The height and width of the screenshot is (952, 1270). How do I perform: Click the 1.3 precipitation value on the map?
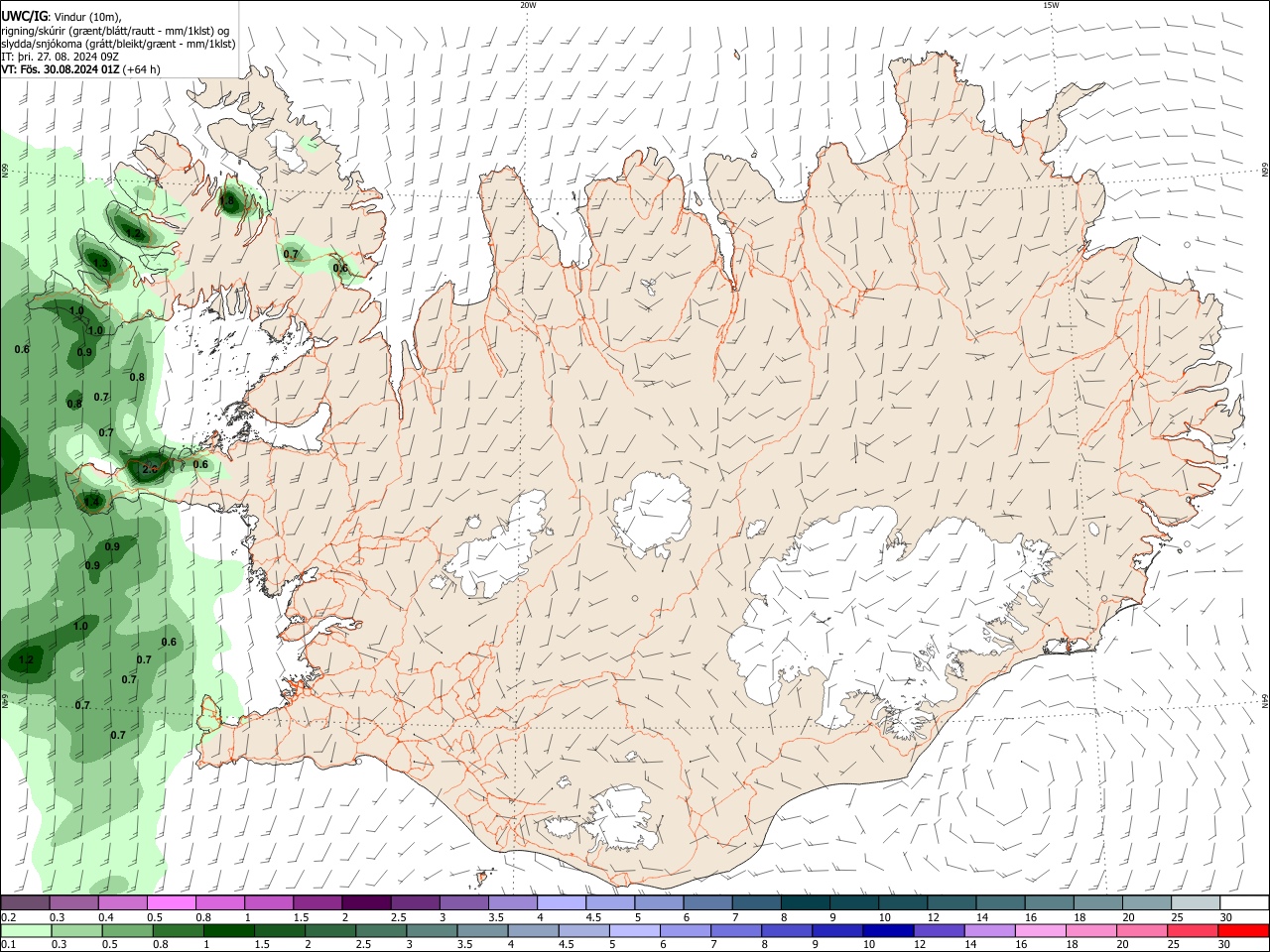[x=100, y=263]
